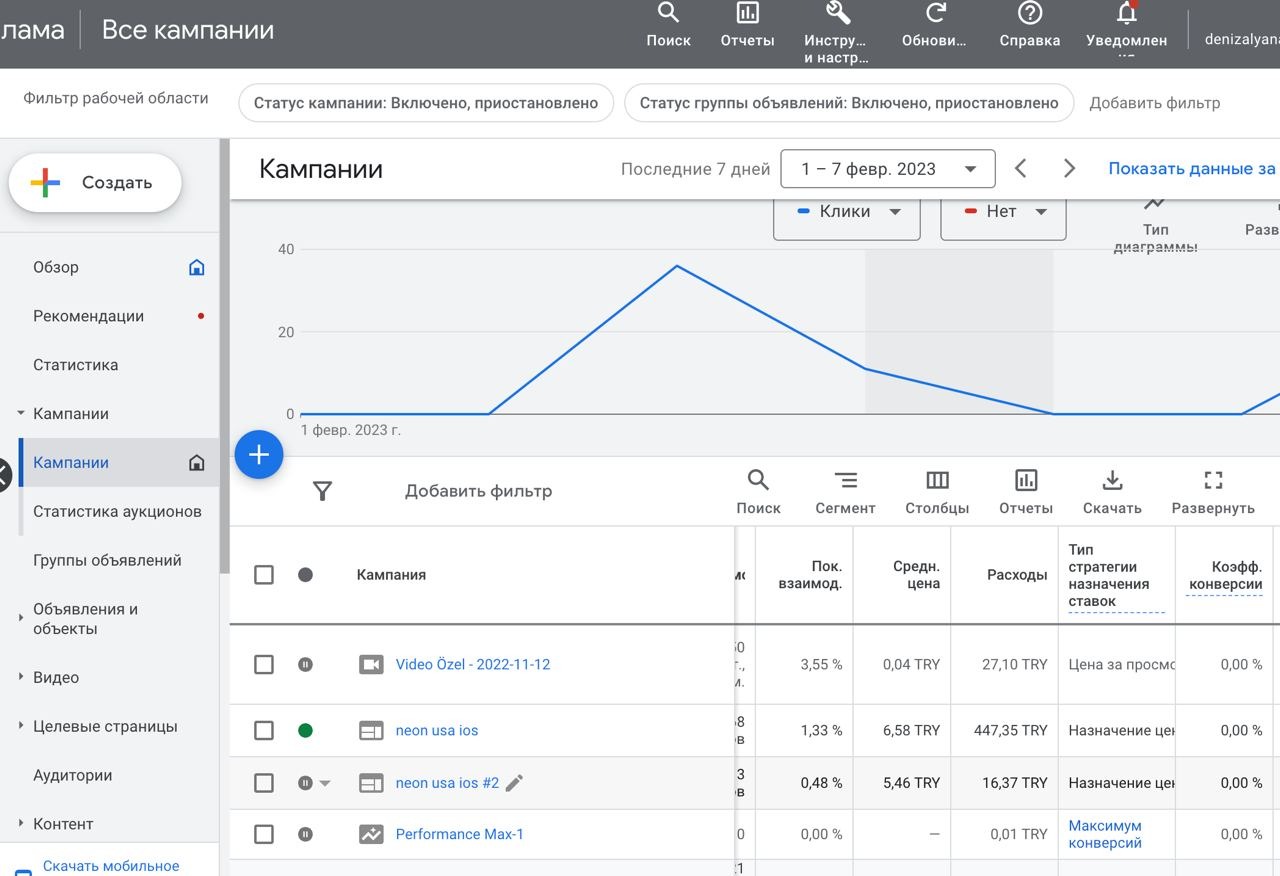The image size is (1280, 876).
Task: Open Reports icon in top header
Action: (747, 14)
